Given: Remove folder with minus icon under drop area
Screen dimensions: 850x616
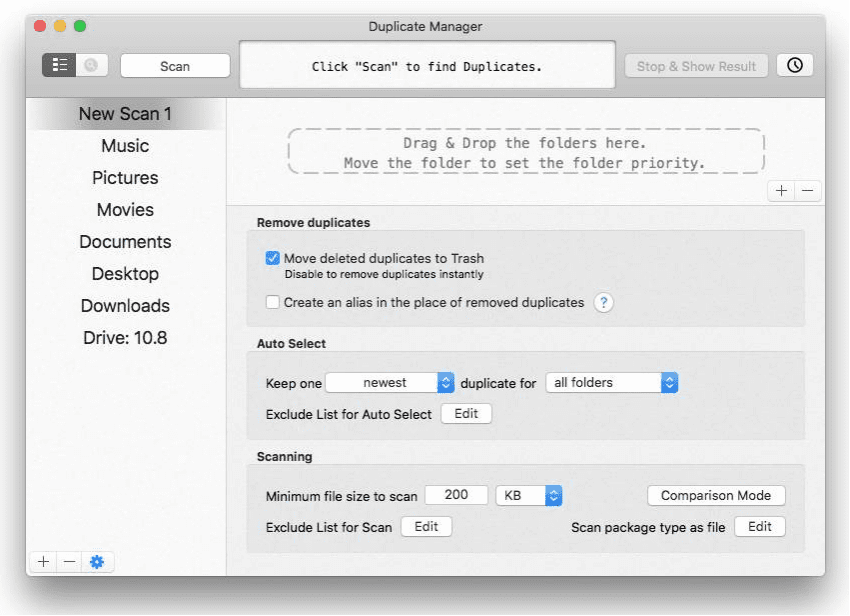Looking at the screenshot, I should (808, 191).
